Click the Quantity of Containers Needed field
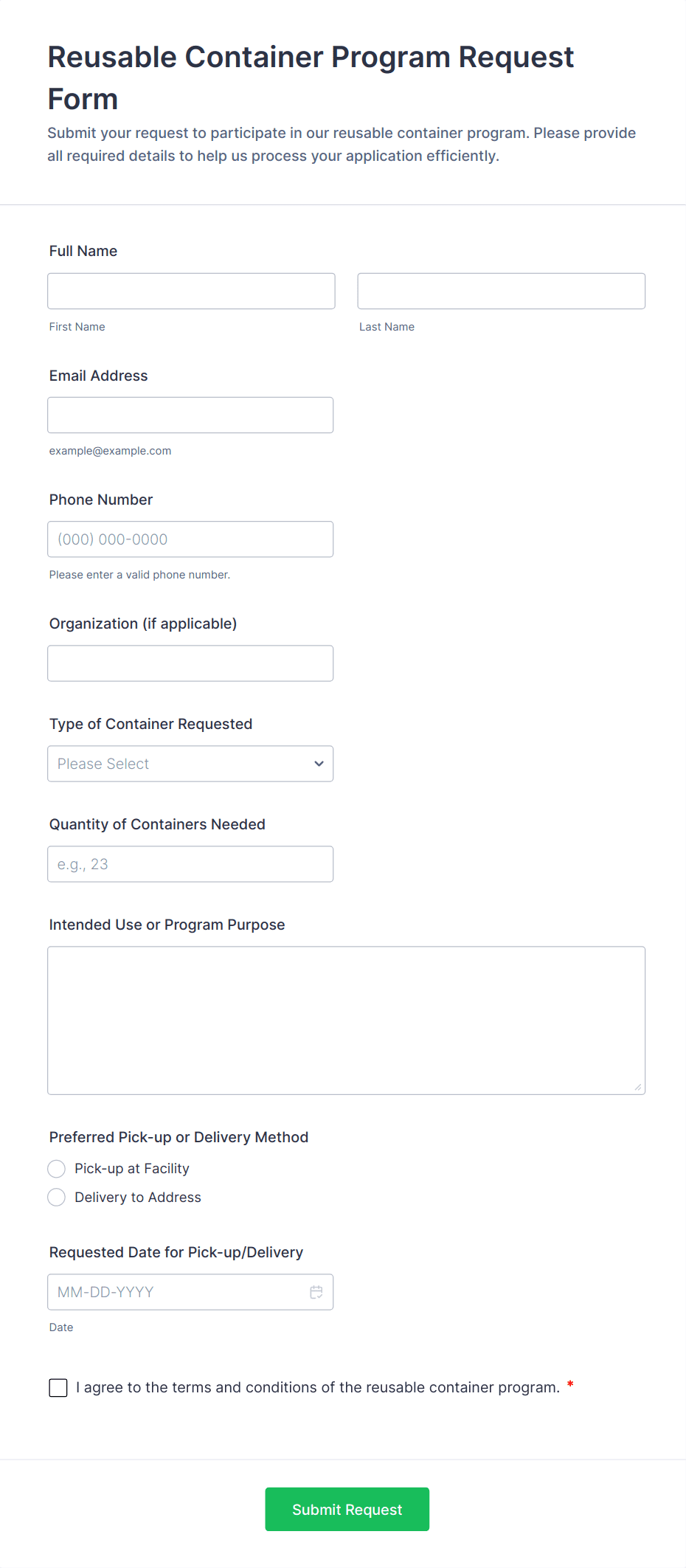Viewport: 686px width, 1568px height. [190, 863]
